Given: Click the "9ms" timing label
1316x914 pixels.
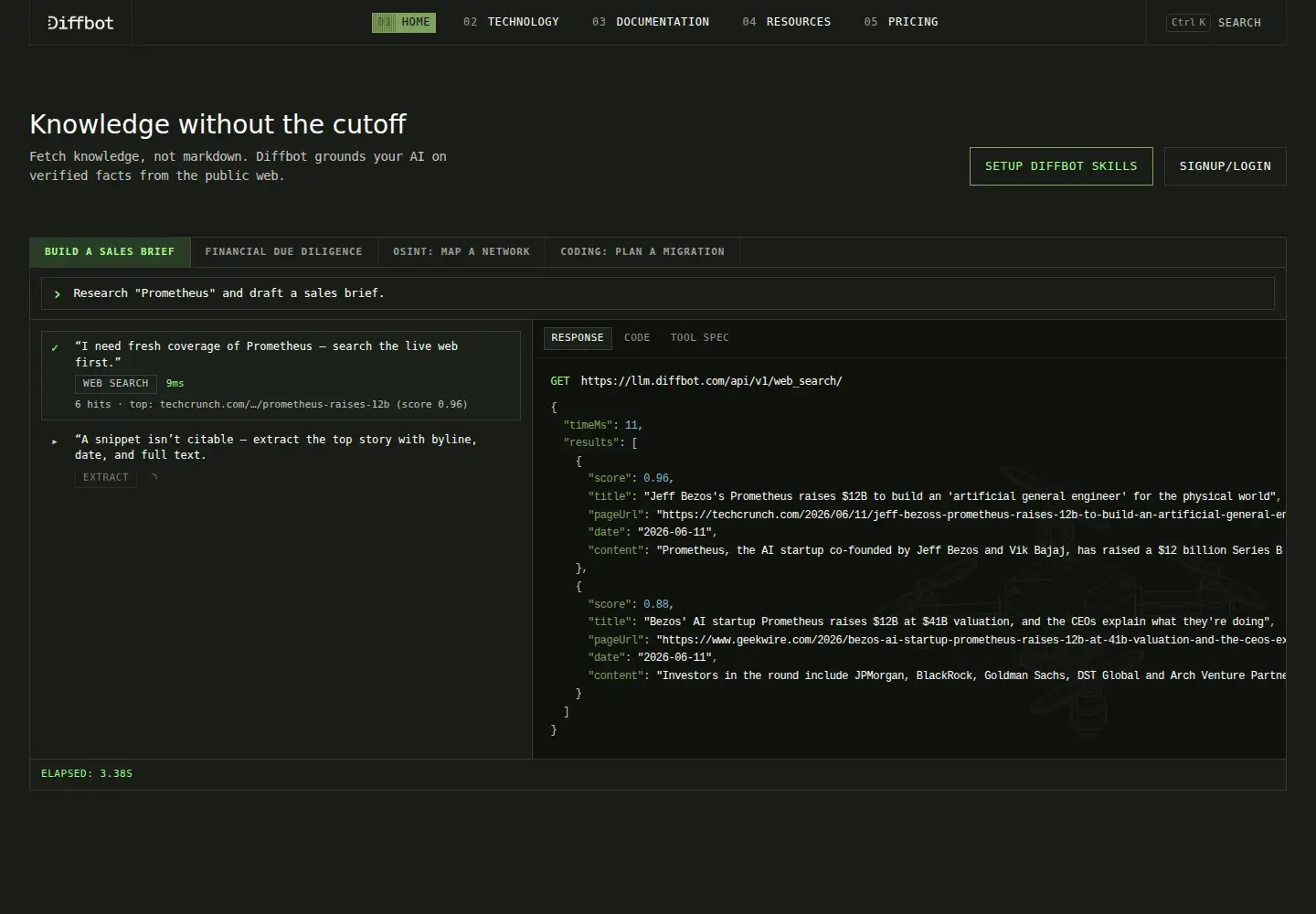Looking at the screenshot, I should pos(175,384).
